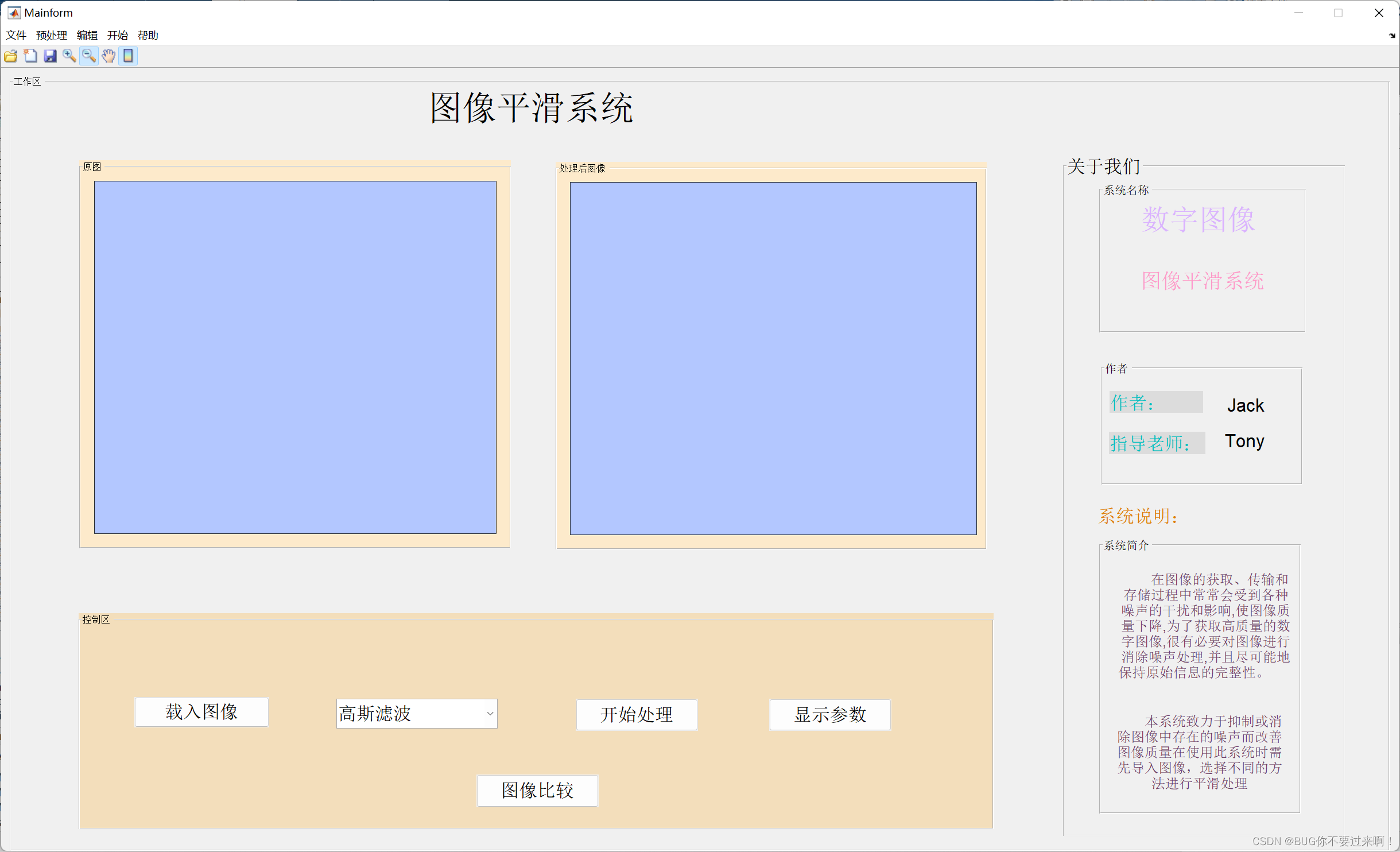The width and height of the screenshot is (1400, 852).
Task: Click the MATLAB Mainform title bar icon
Action: (x=14, y=13)
